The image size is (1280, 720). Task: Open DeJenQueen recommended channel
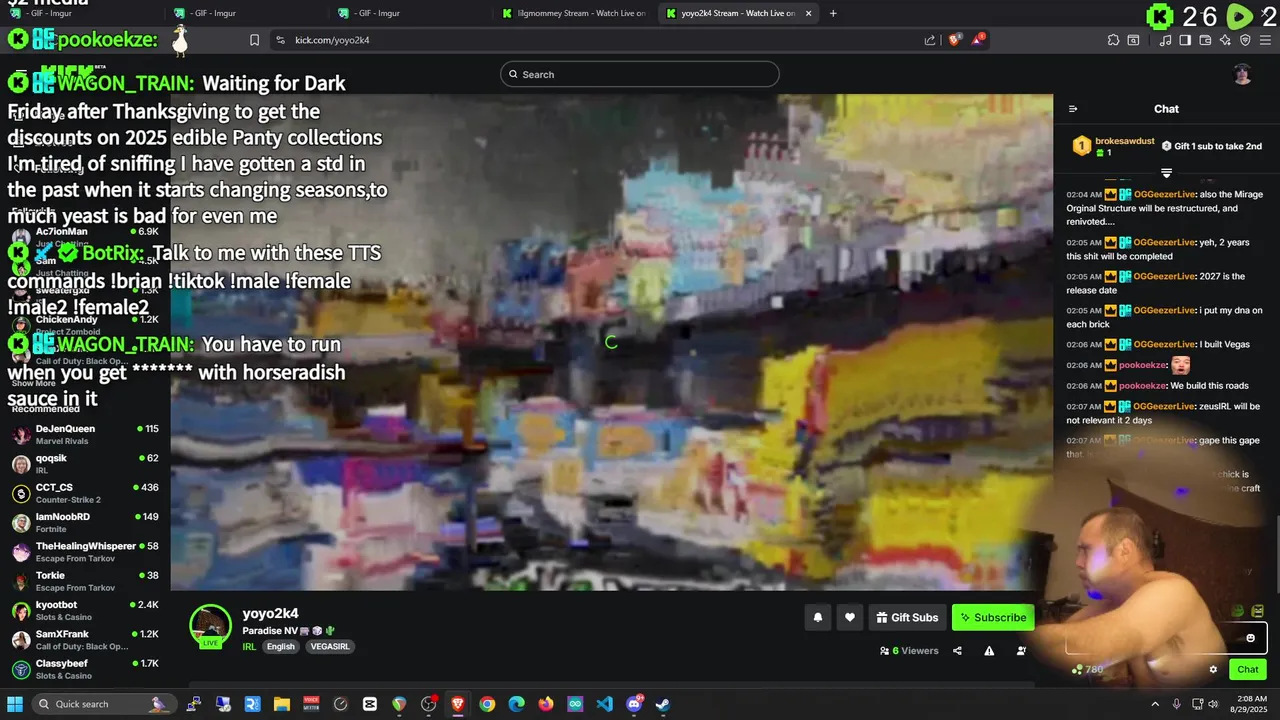(x=86, y=435)
